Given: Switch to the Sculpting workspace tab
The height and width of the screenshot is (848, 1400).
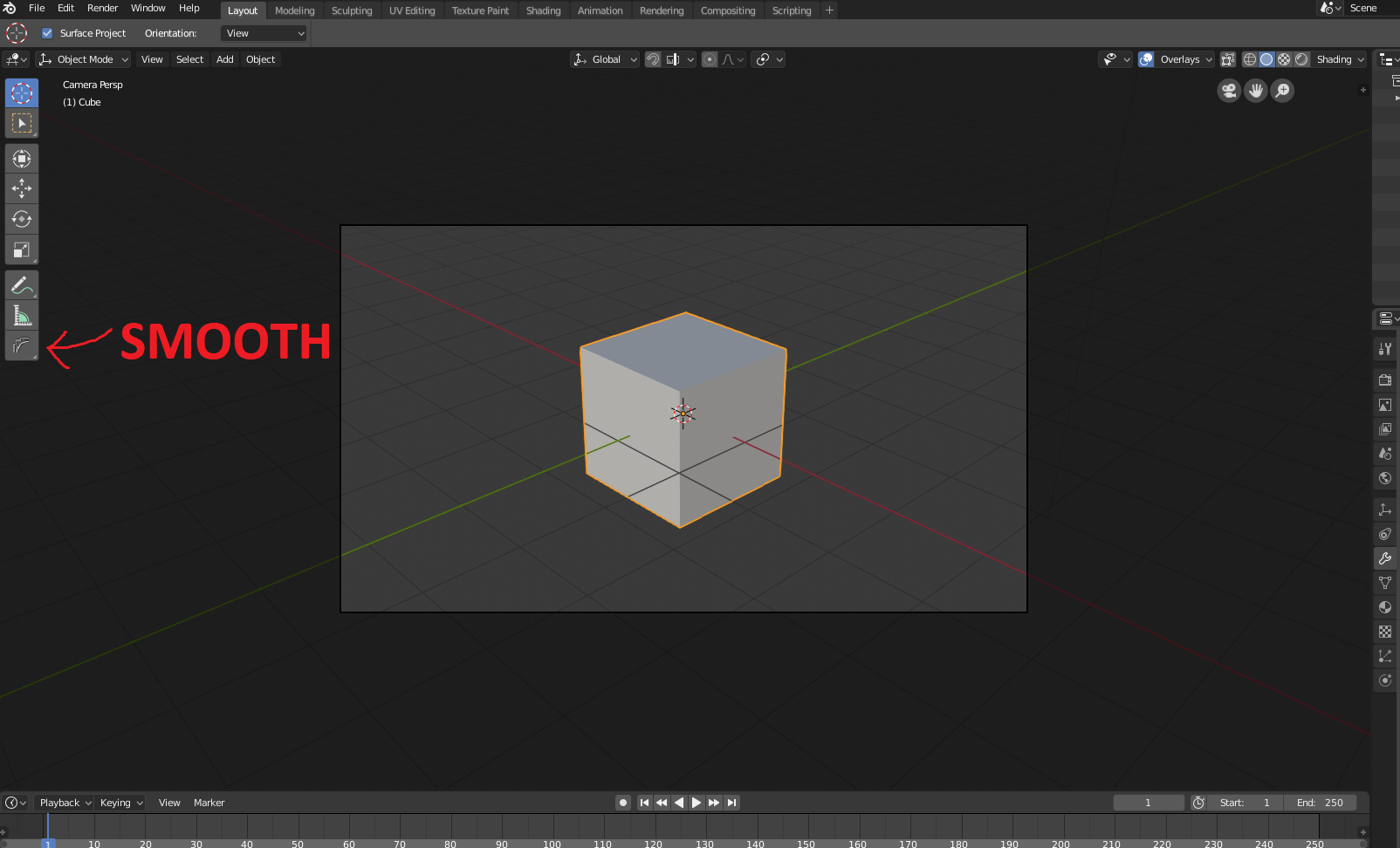Looking at the screenshot, I should click(x=352, y=10).
